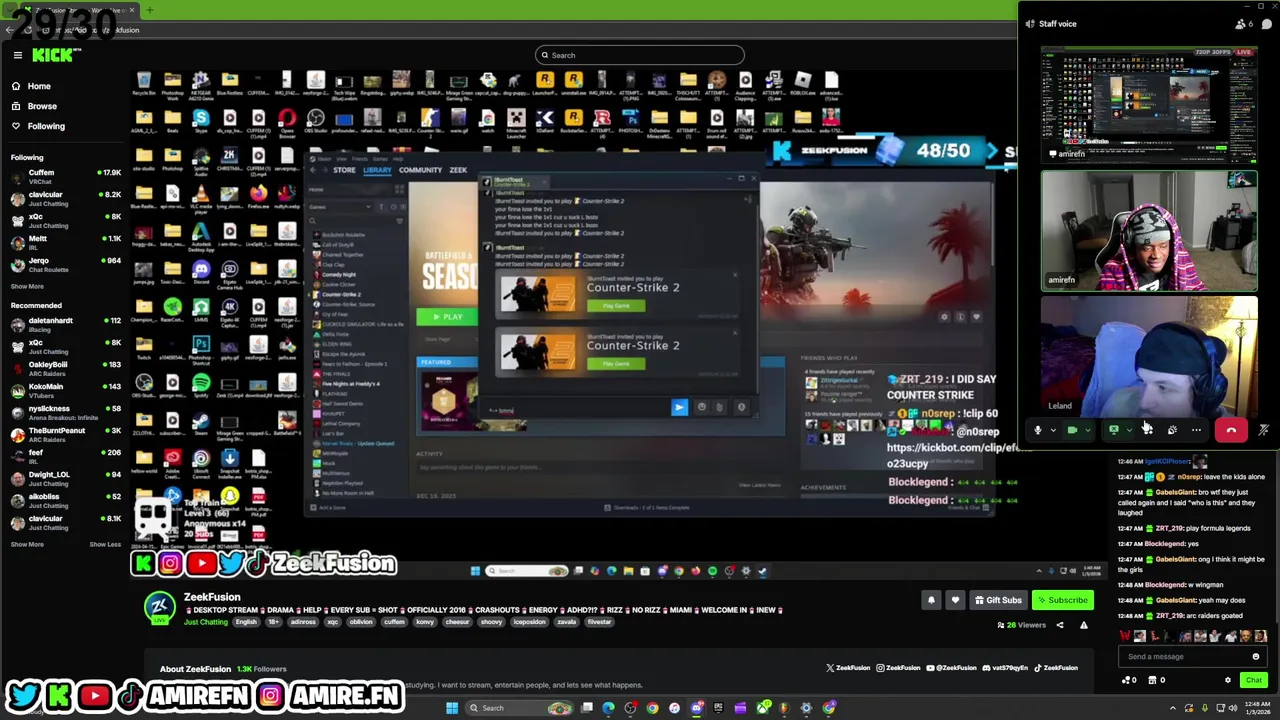Collapse Recommended list with Show Less

click(x=105, y=544)
